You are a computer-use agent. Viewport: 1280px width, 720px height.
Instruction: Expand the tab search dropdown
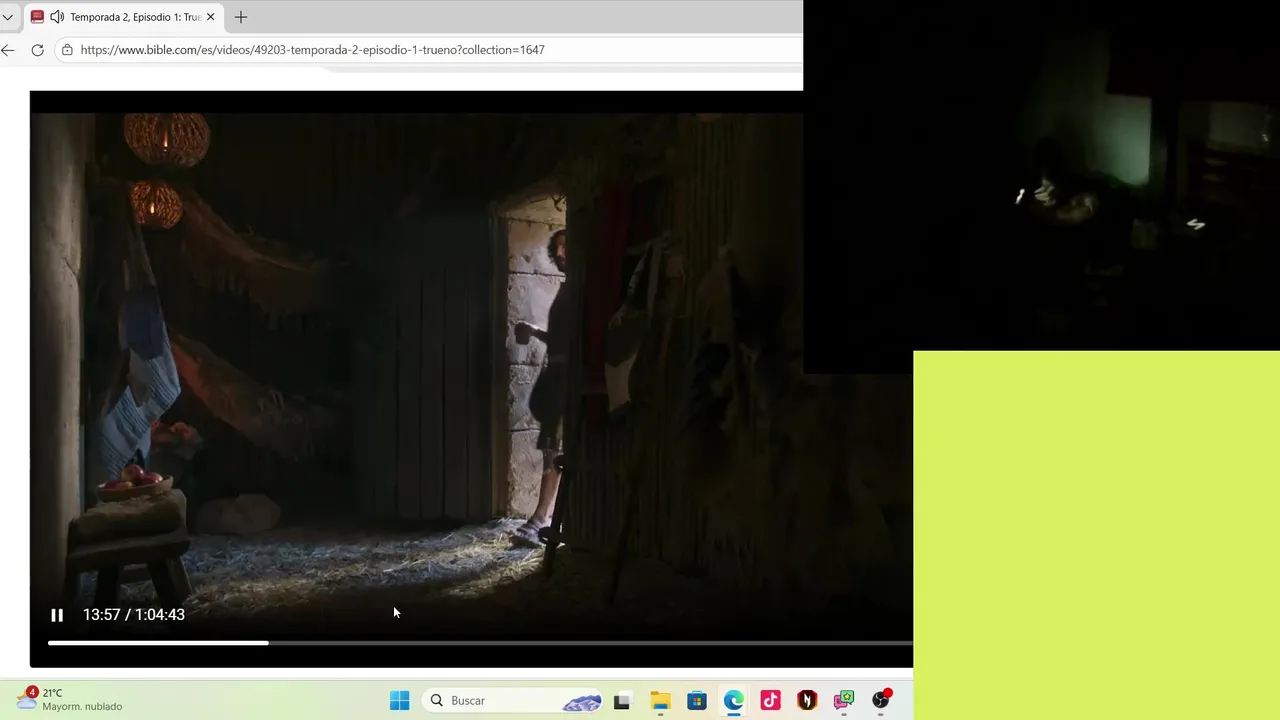8,17
